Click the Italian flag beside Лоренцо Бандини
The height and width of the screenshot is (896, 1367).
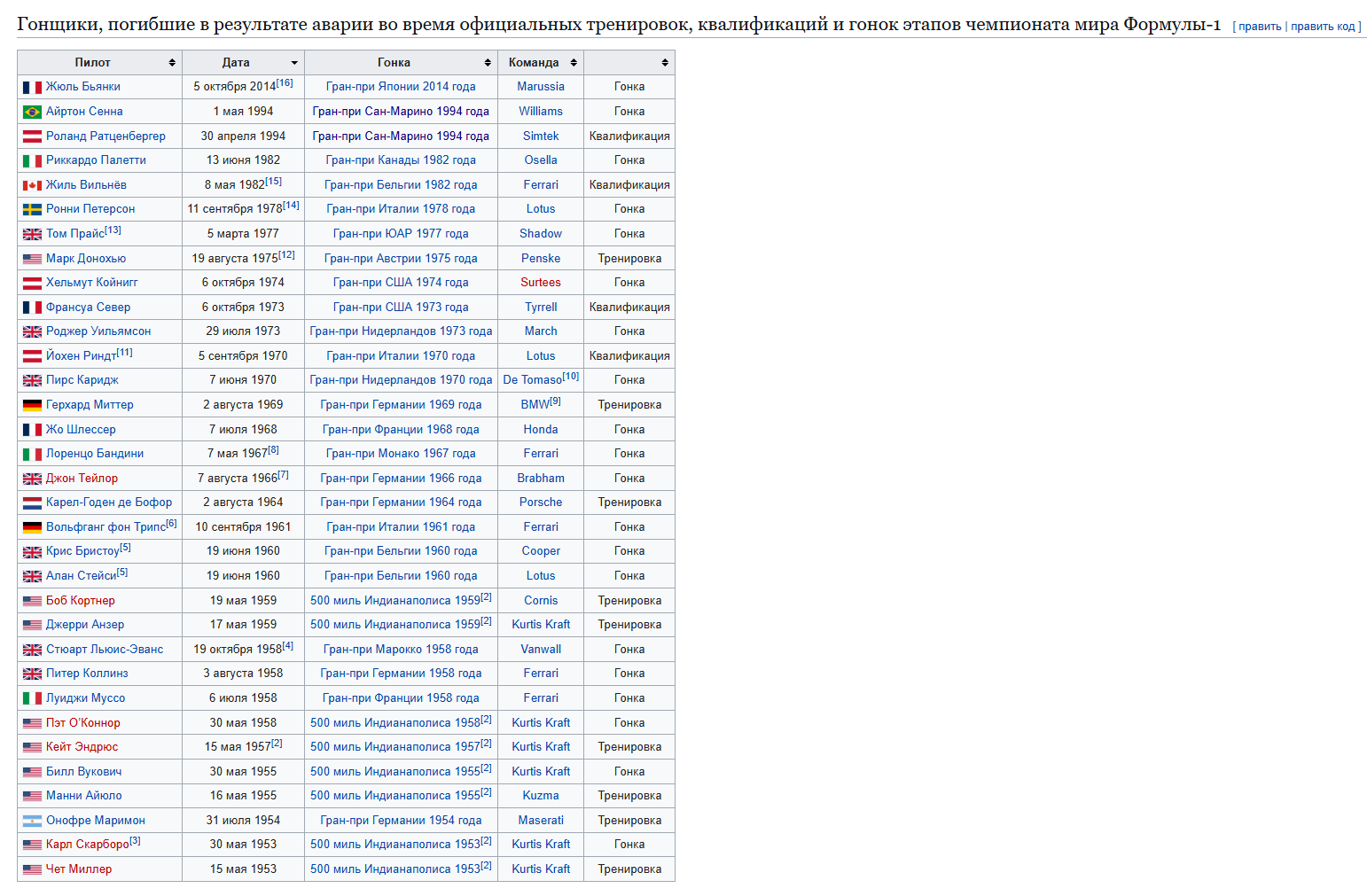(x=32, y=454)
